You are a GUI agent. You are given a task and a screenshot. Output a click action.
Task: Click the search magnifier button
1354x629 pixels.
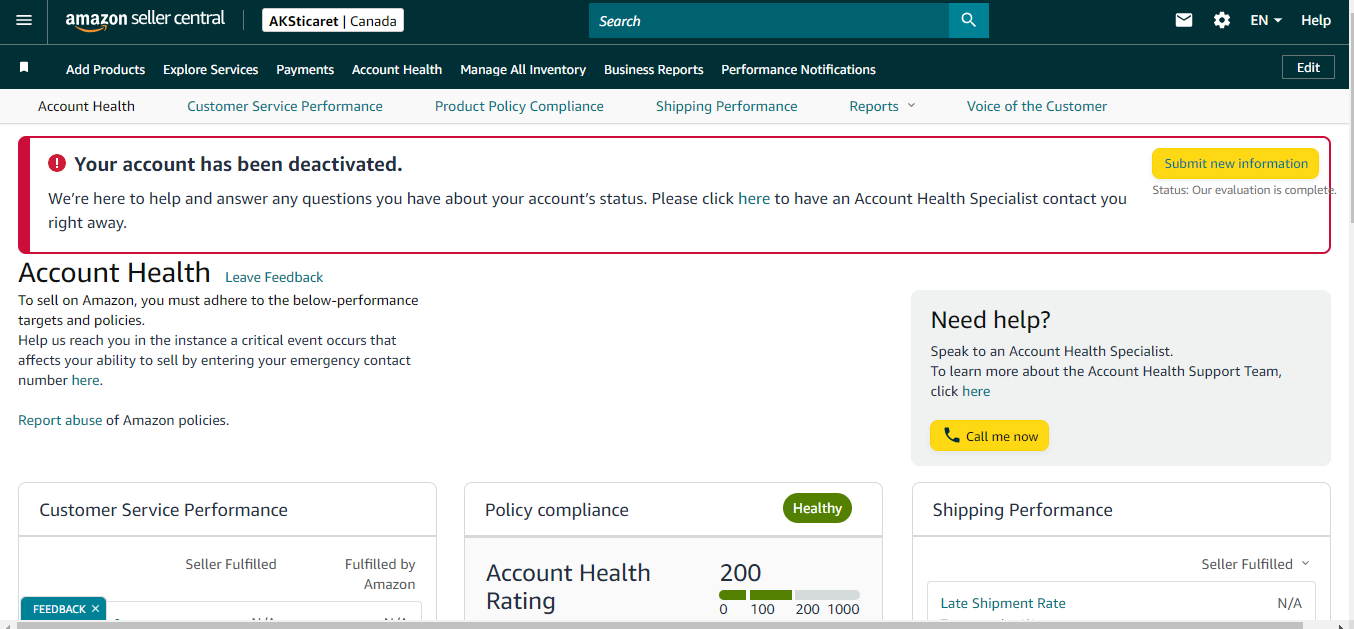tap(968, 20)
